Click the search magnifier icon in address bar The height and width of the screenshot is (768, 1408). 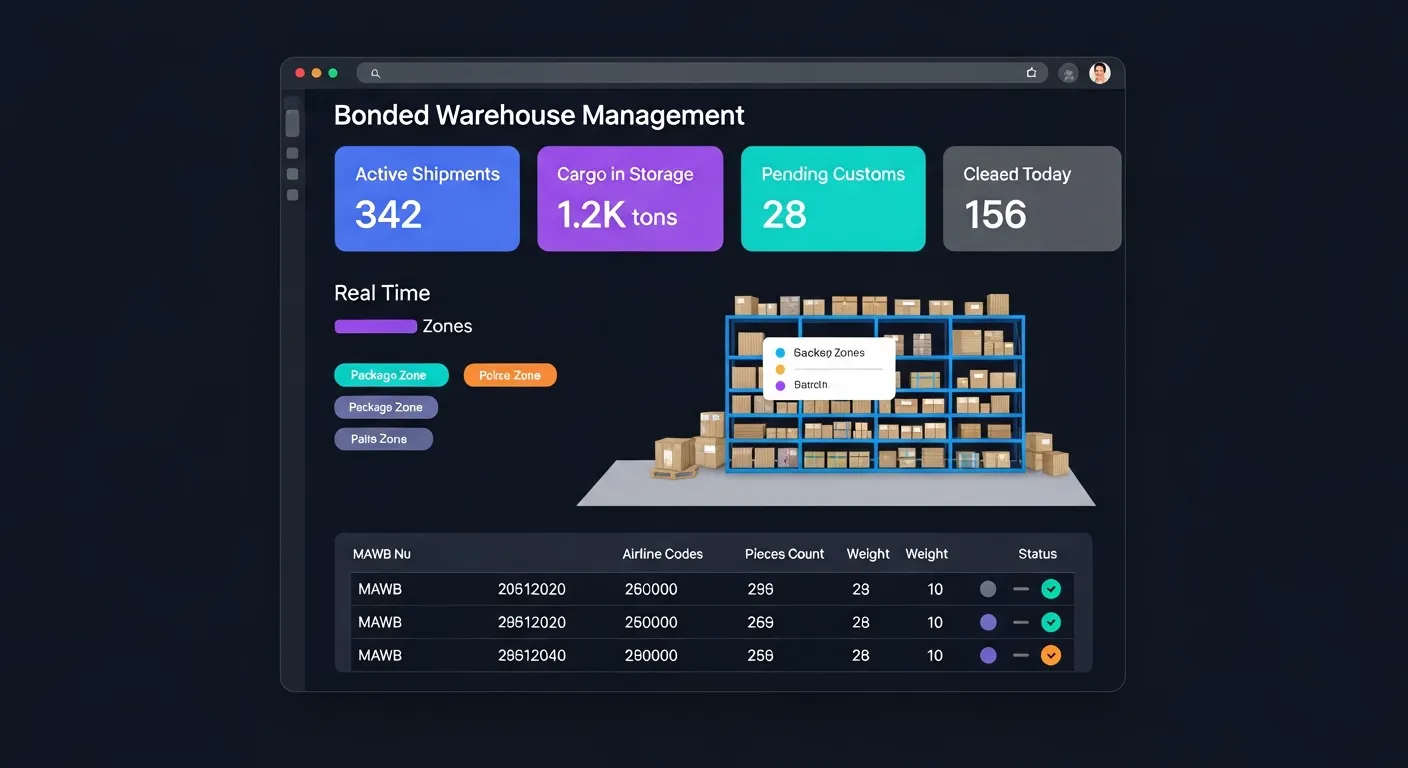point(376,73)
